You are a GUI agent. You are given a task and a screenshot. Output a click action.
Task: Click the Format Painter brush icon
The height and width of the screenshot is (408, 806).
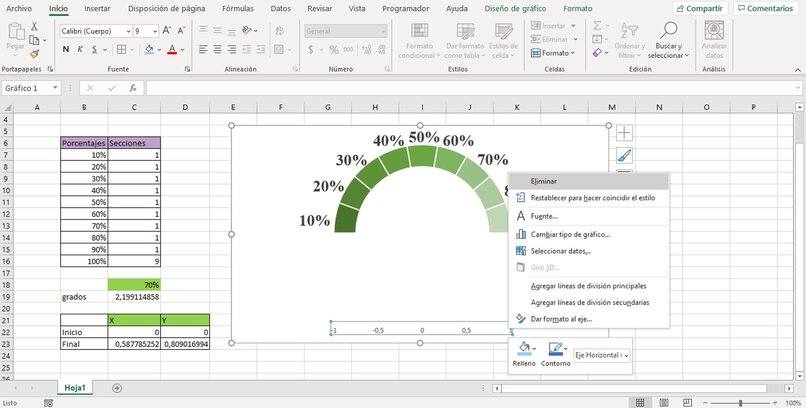(34, 53)
